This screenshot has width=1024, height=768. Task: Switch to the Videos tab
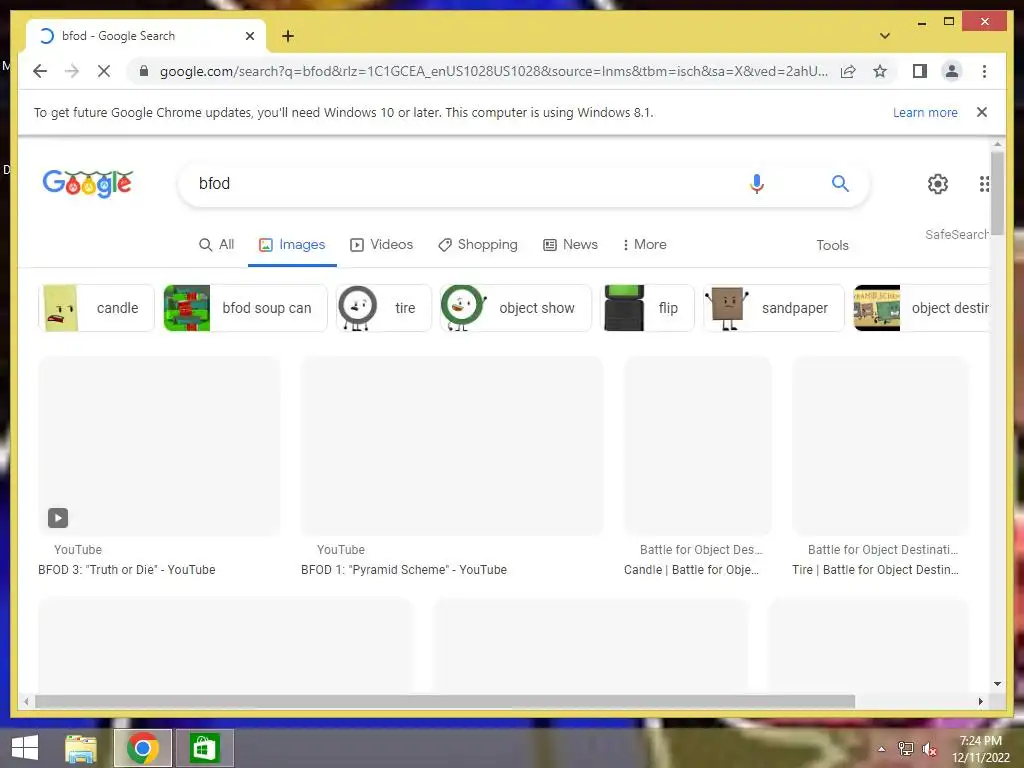point(381,245)
